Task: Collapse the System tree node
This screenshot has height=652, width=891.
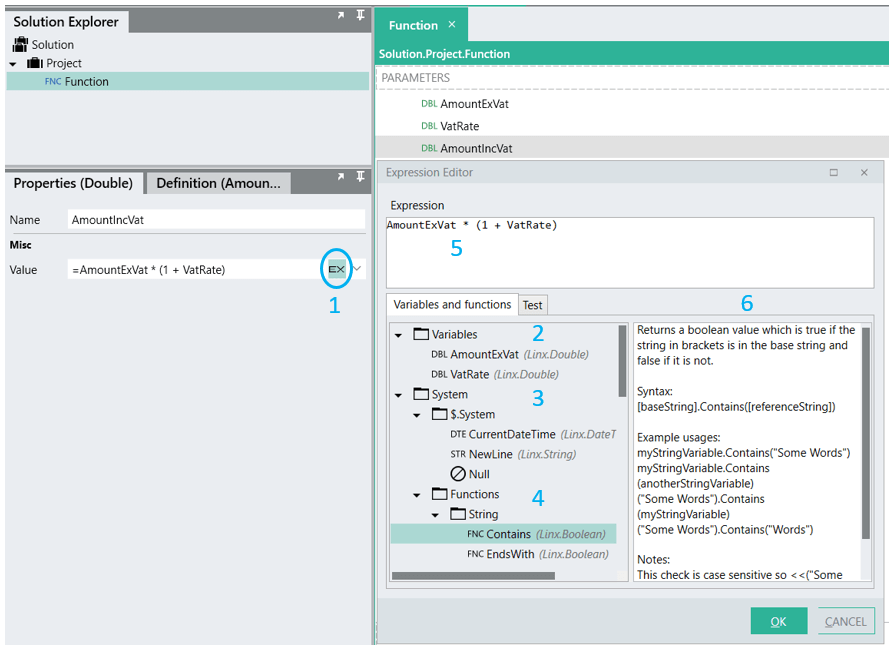Action: point(398,395)
